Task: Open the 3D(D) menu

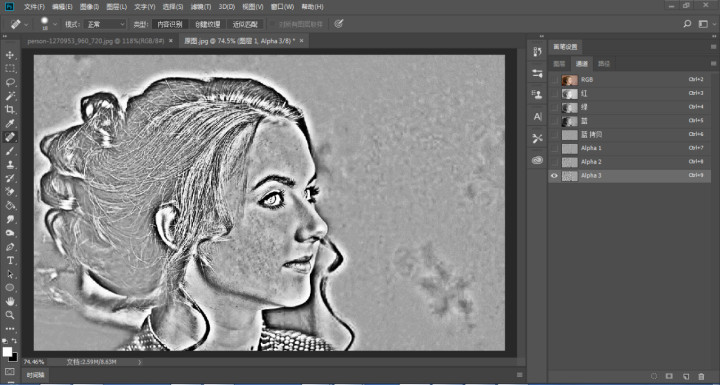Action: [226, 7]
